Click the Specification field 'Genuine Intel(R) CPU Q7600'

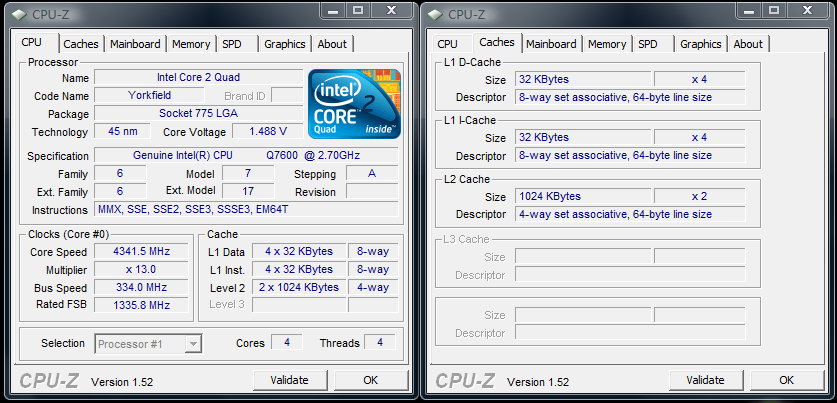click(x=246, y=155)
